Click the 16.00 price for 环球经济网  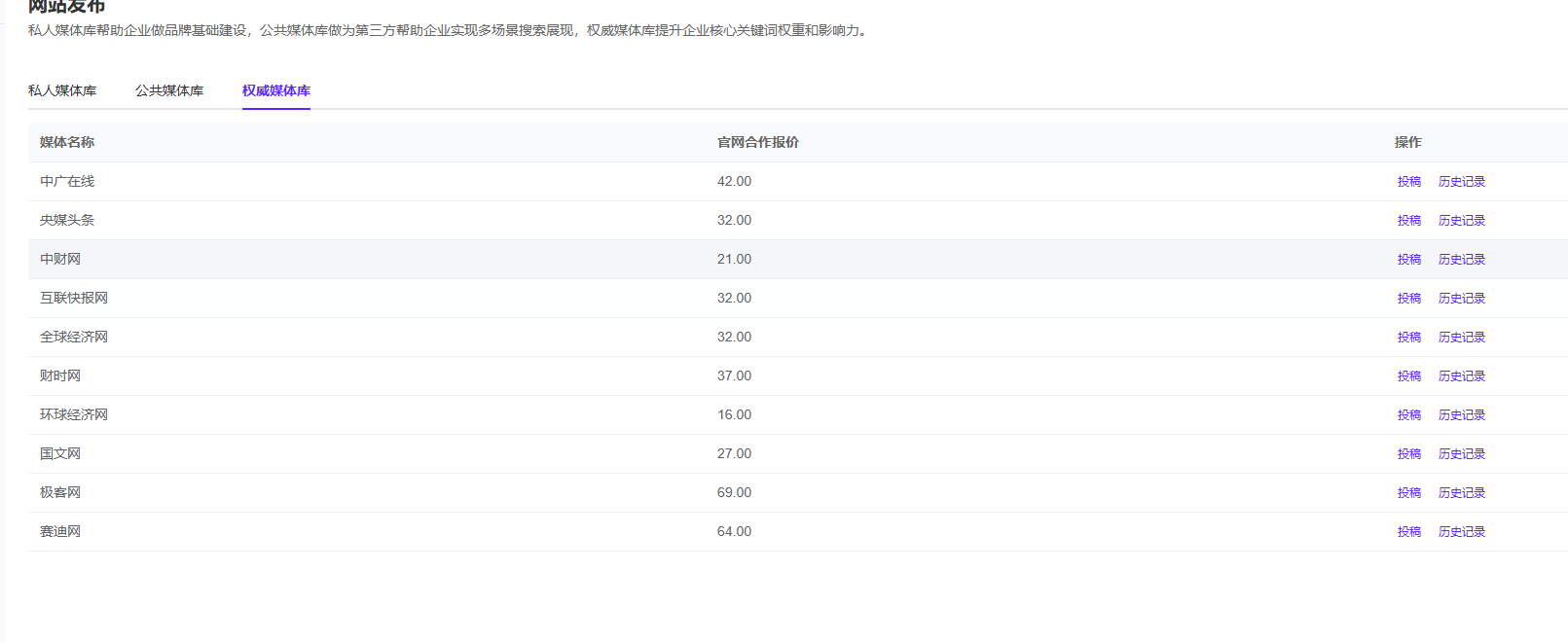pyautogui.click(x=734, y=415)
